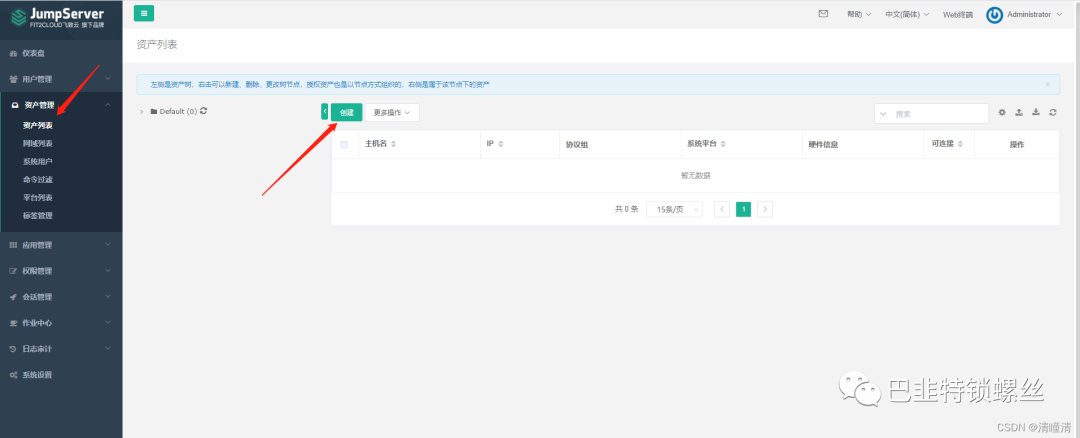Select 系统用户 in the sidebar
1080x438 pixels.
pos(37,162)
